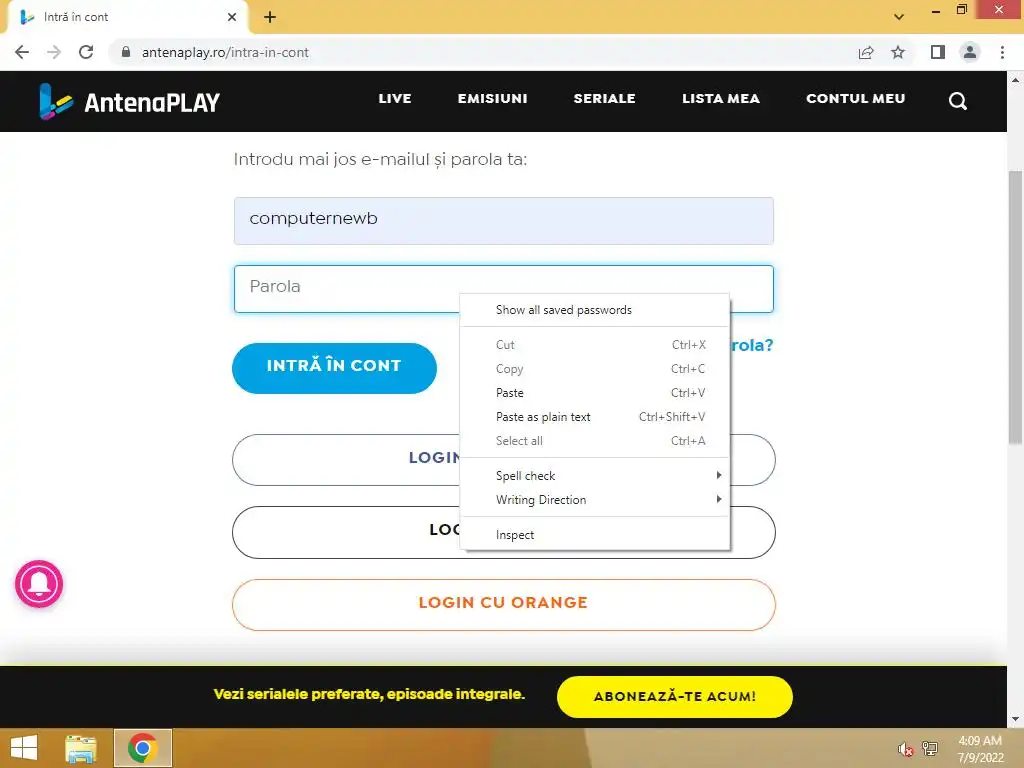The height and width of the screenshot is (768, 1024).
Task: Click the email field containing 'computernewb'
Action: pos(504,221)
